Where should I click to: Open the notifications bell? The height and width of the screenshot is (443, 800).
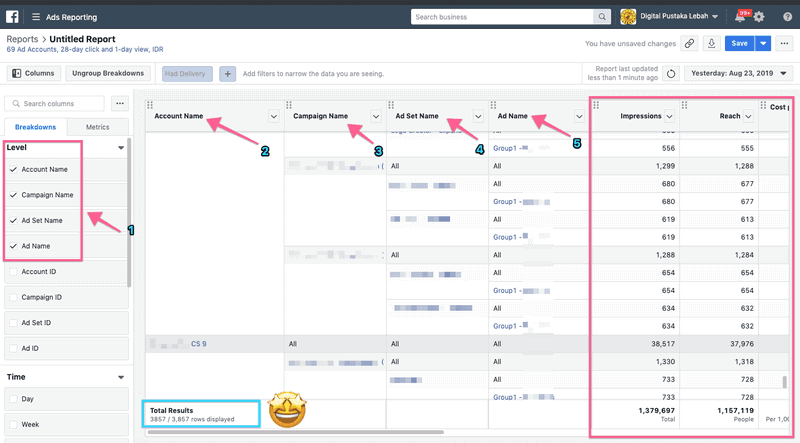tap(740, 17)
